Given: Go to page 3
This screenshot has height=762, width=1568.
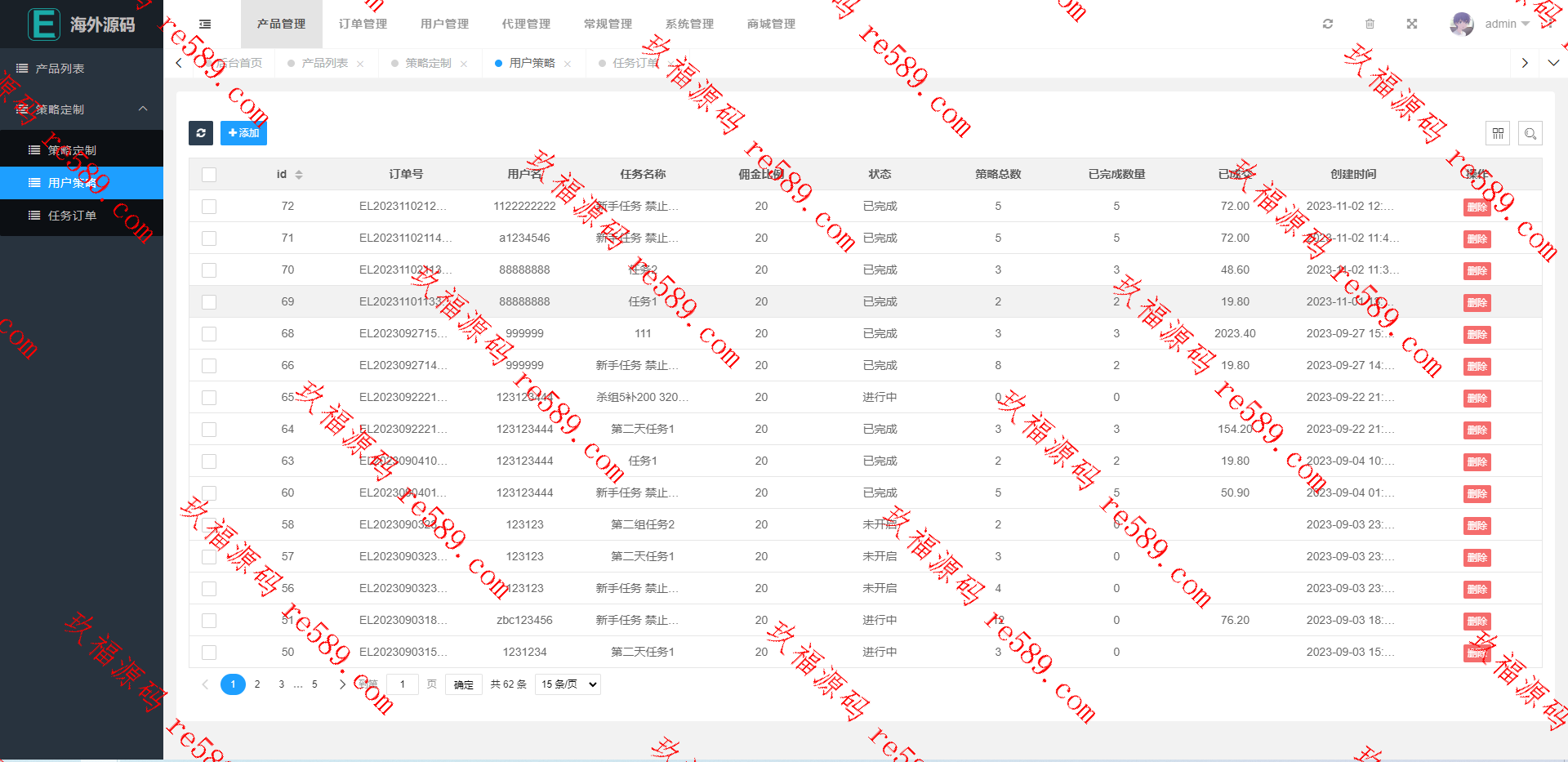Looking at the screenshot, I should tap(282, 684).
